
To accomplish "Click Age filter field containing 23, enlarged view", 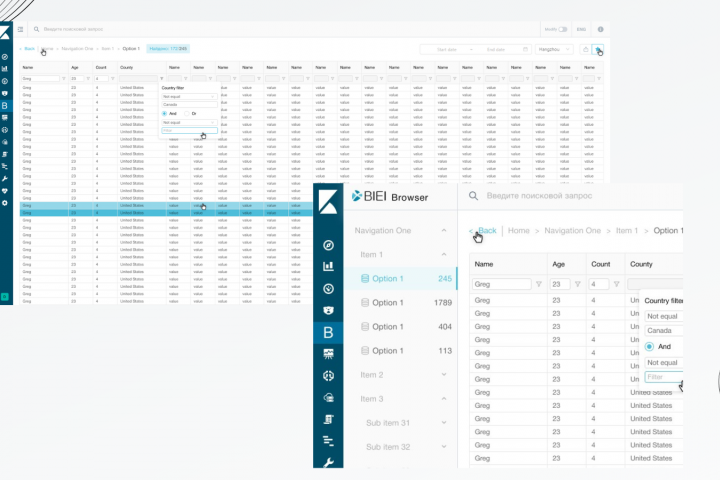I will [560, 284].
